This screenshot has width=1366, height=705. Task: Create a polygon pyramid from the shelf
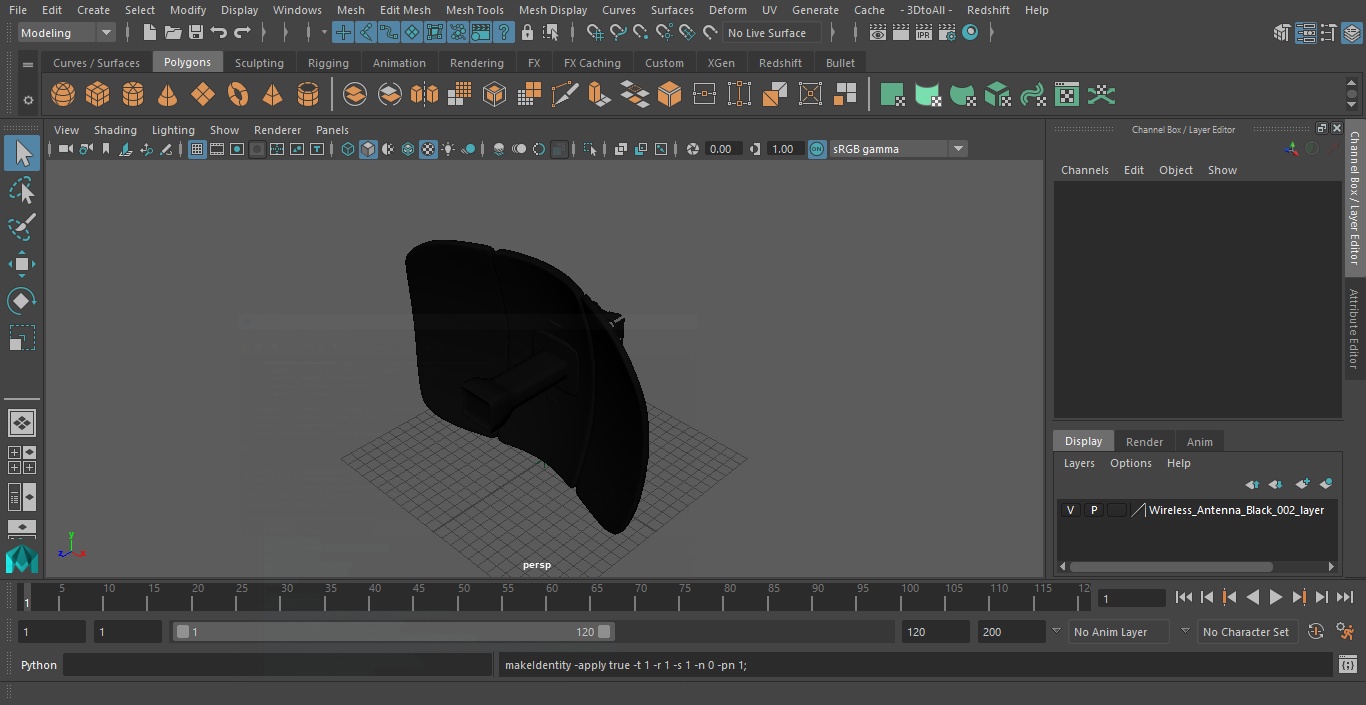[272, 95]
